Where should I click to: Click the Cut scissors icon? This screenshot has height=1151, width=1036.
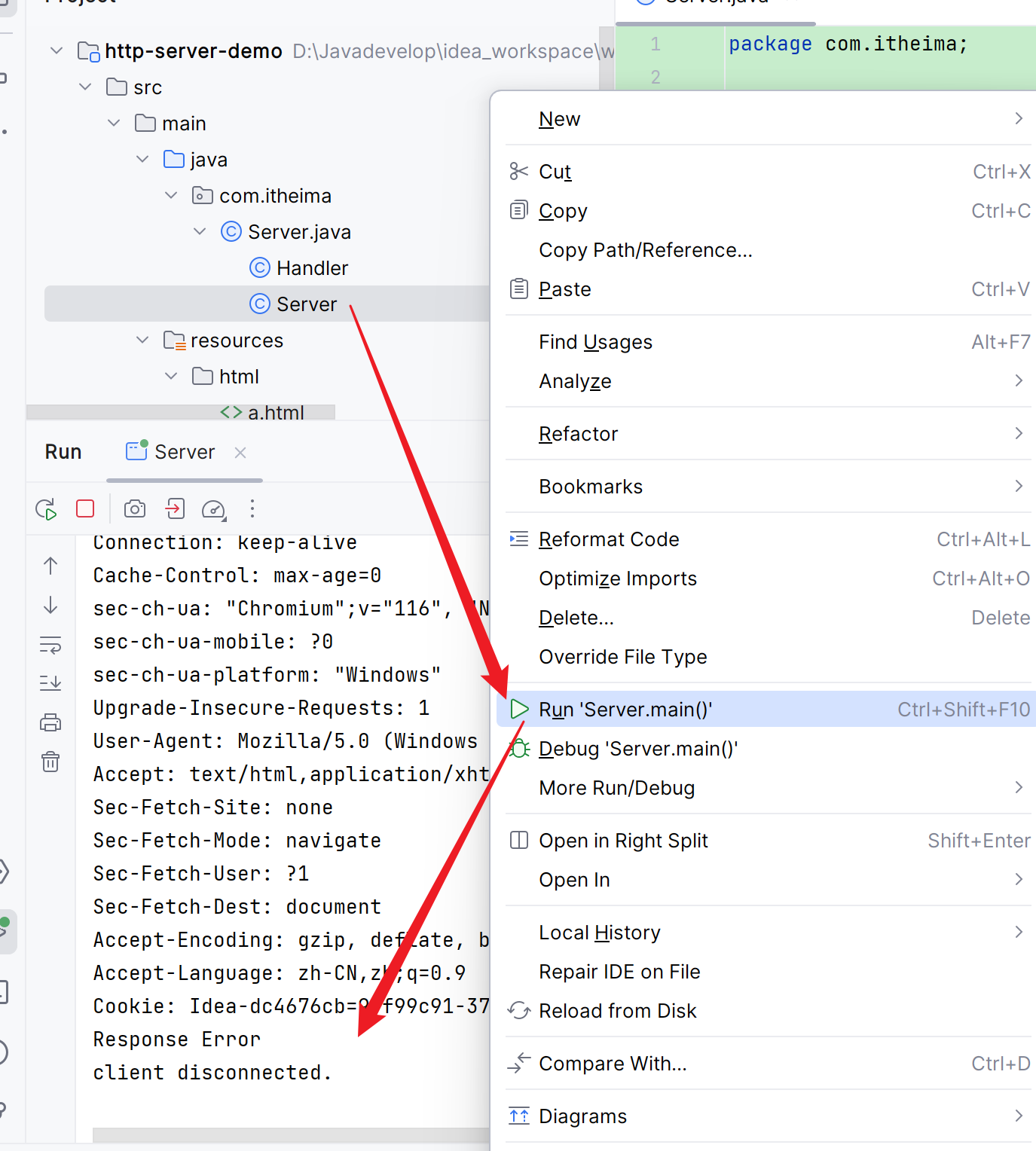[x=519, y=172]
